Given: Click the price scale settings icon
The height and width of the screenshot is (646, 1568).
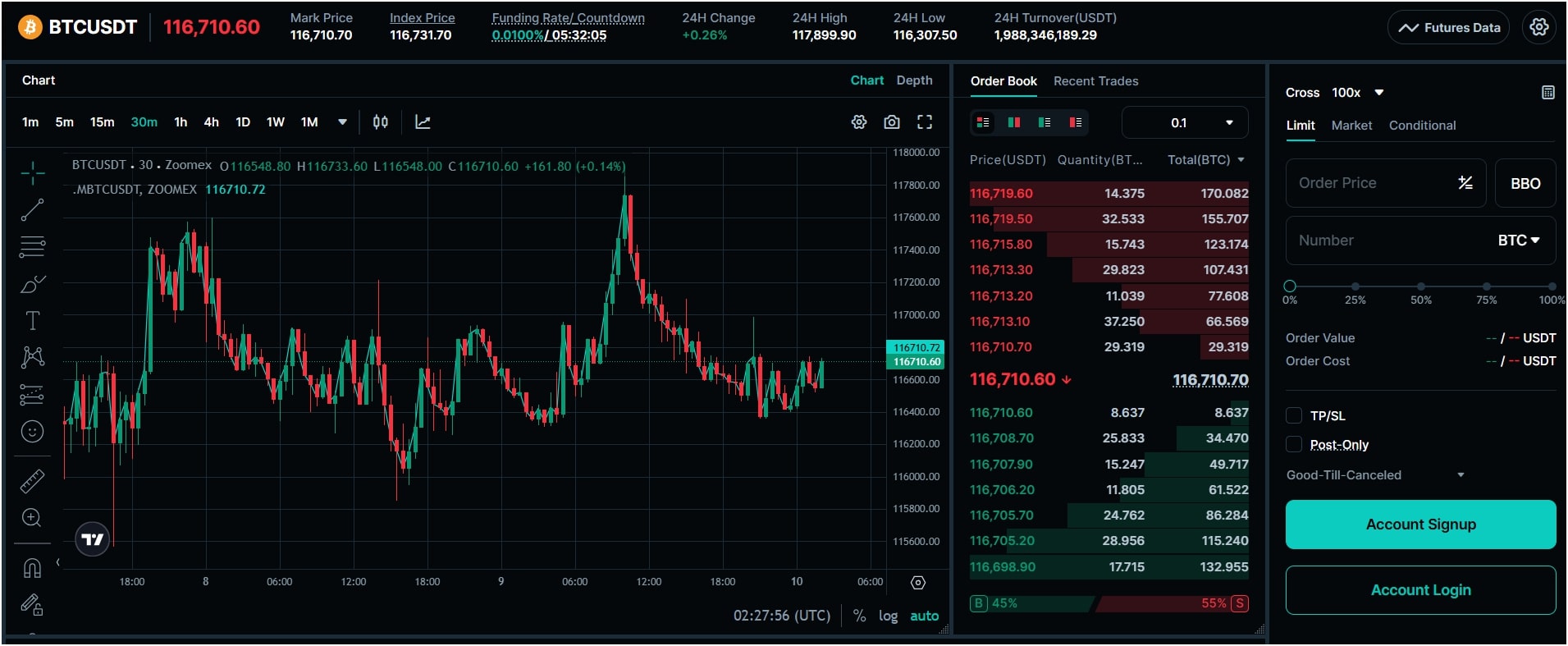Looking at the screenshot, I should coord(918,582).
